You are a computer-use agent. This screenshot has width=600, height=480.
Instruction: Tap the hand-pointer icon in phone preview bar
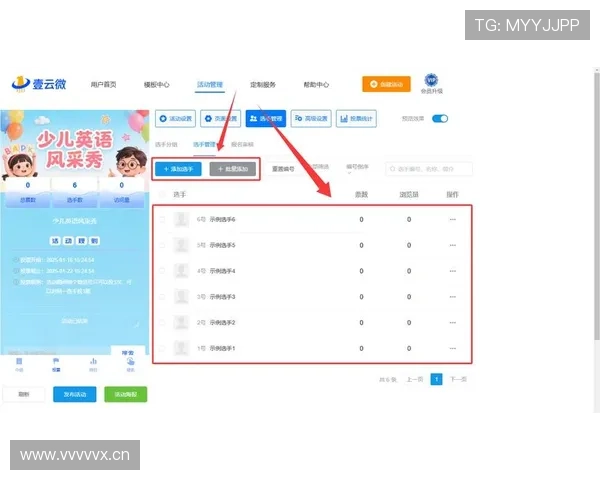point(130,364)
